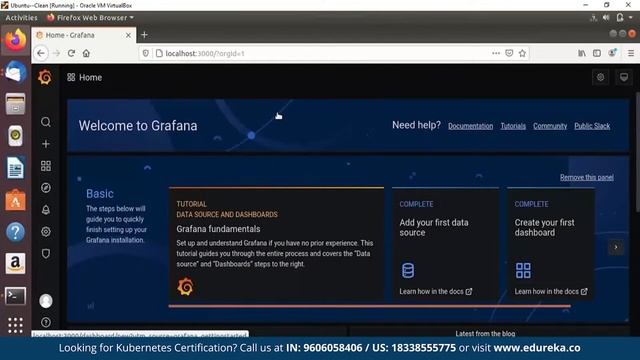Open the Alerting bell icon

[x=46, y=210]
